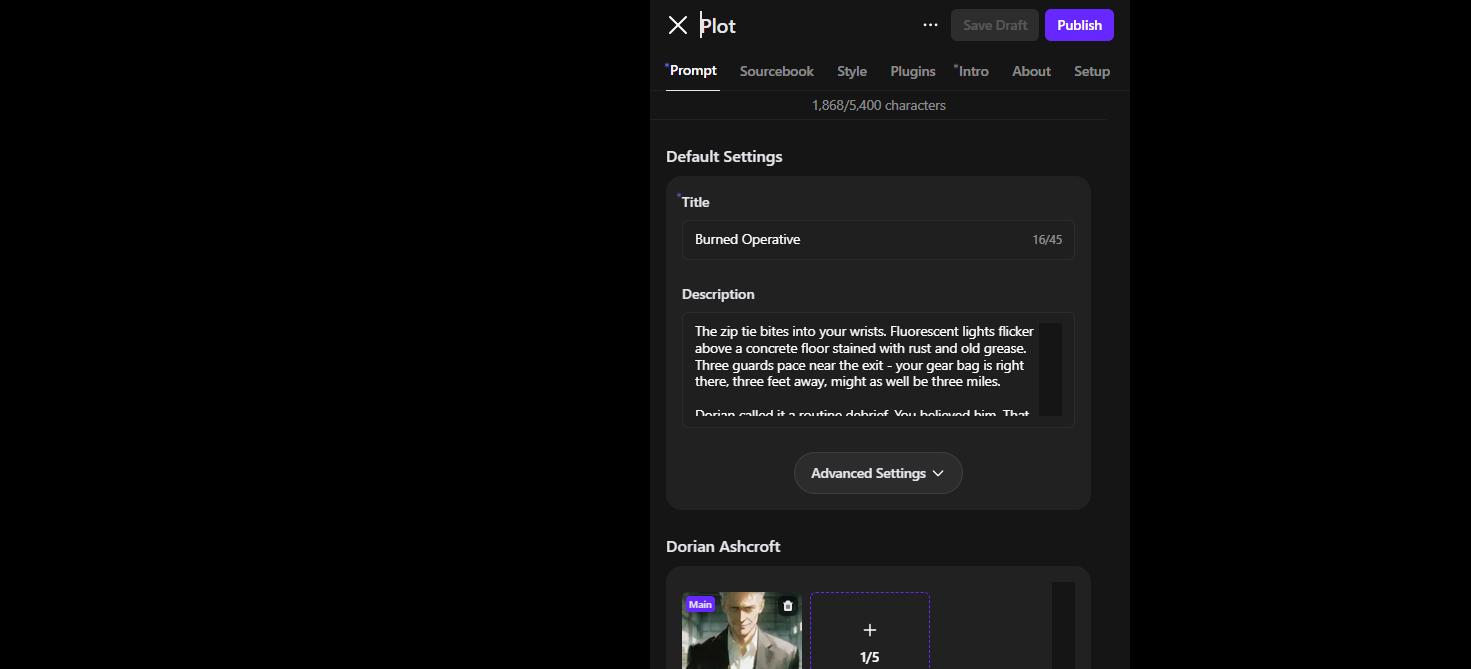Image resolution: width=1471 pixels, height=669 pixels.
Task: Click the 'Default Settings' heading
Action: click(x=724, y=156)
